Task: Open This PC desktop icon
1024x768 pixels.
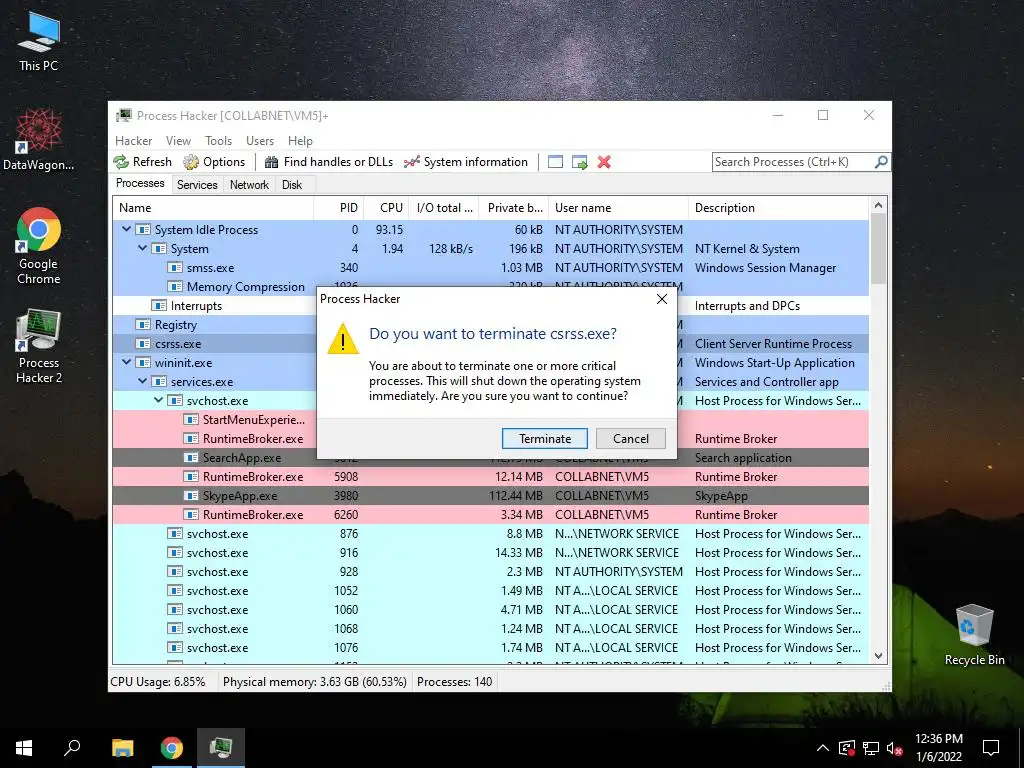Action: (39, 40)
